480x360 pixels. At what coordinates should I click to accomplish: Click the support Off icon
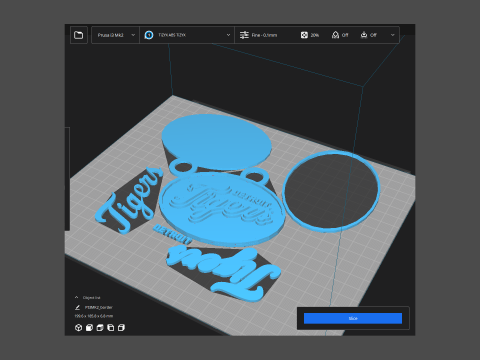[335, 35]
